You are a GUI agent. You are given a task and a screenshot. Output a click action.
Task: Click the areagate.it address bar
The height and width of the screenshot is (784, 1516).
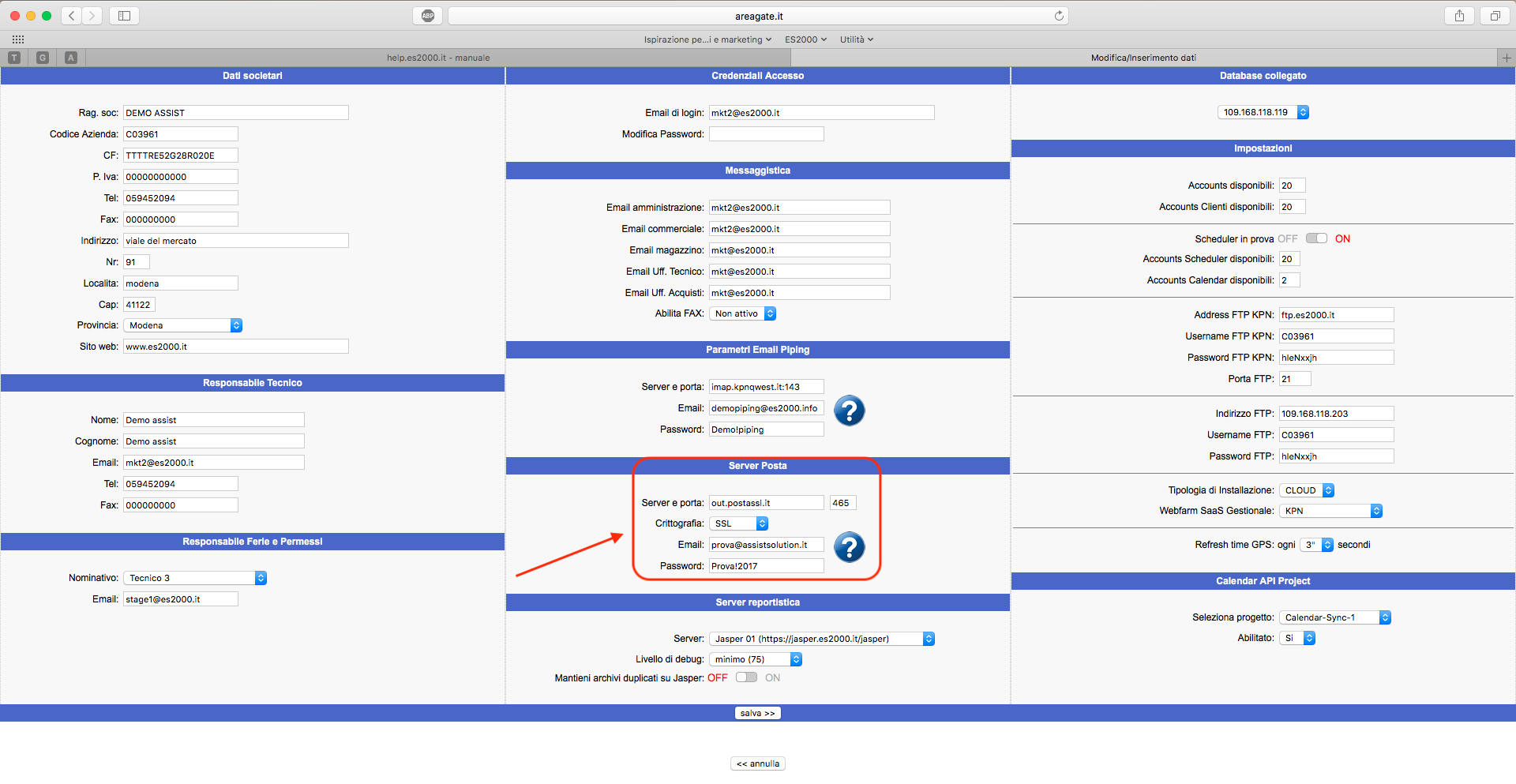(758, 16)
